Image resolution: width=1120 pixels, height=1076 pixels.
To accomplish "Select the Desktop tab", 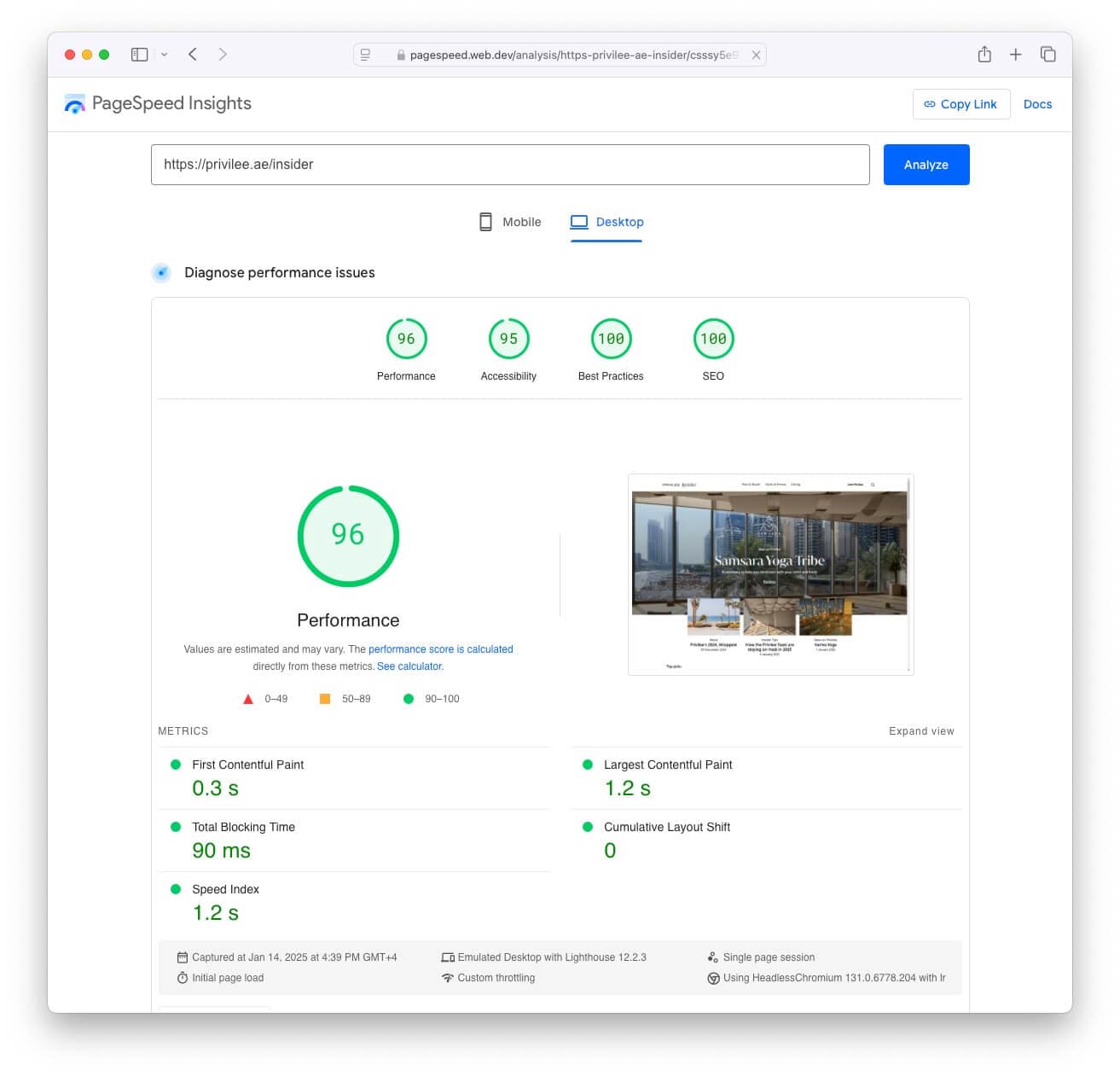I will pyautogui.click(x=606, y=222).
